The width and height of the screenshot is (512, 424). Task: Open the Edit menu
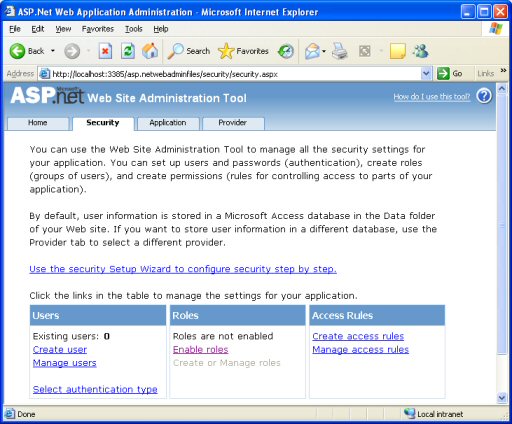tap(38, 29)
